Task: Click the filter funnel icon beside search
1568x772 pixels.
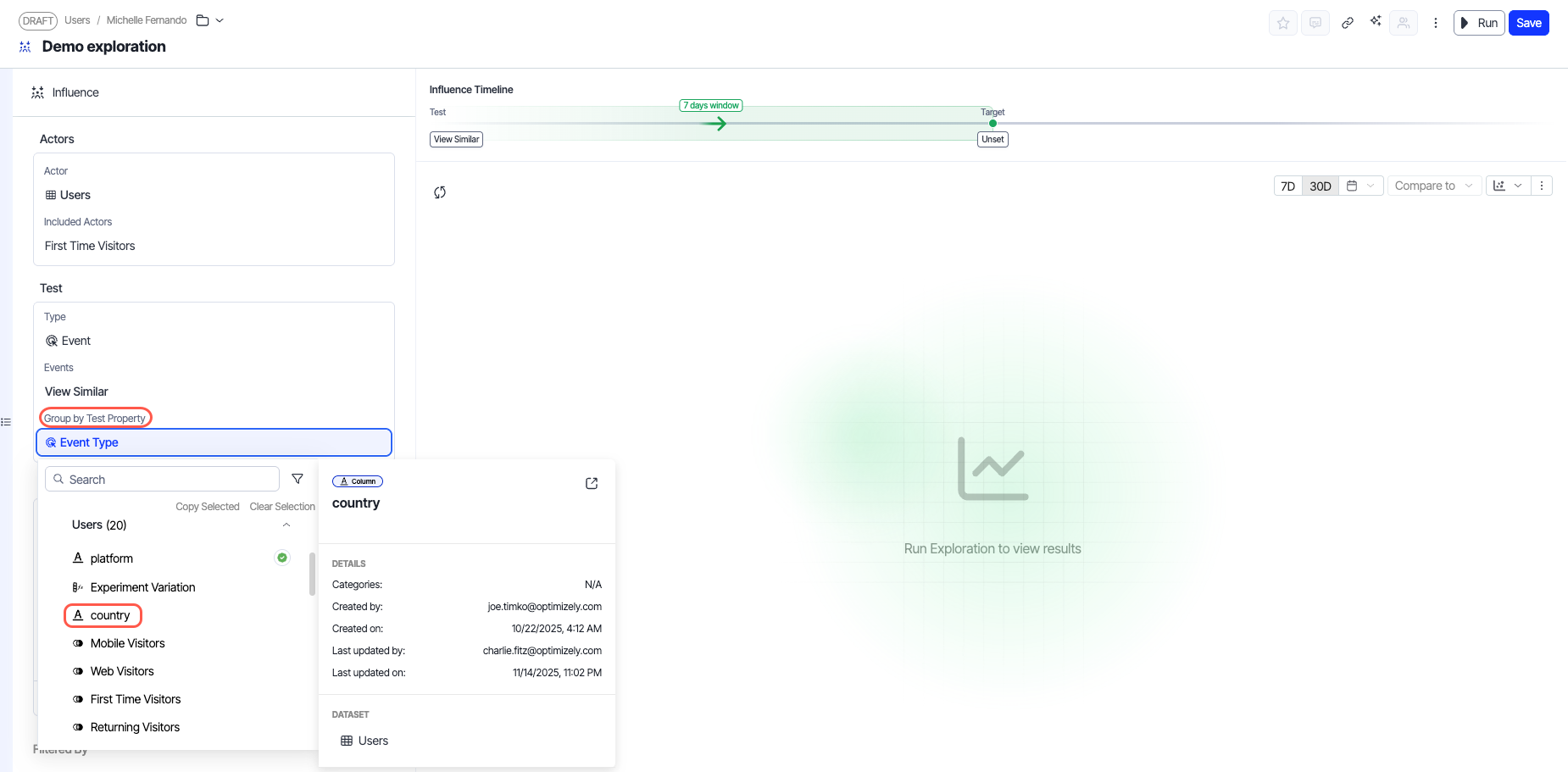Action: click(x=297, y=479)
